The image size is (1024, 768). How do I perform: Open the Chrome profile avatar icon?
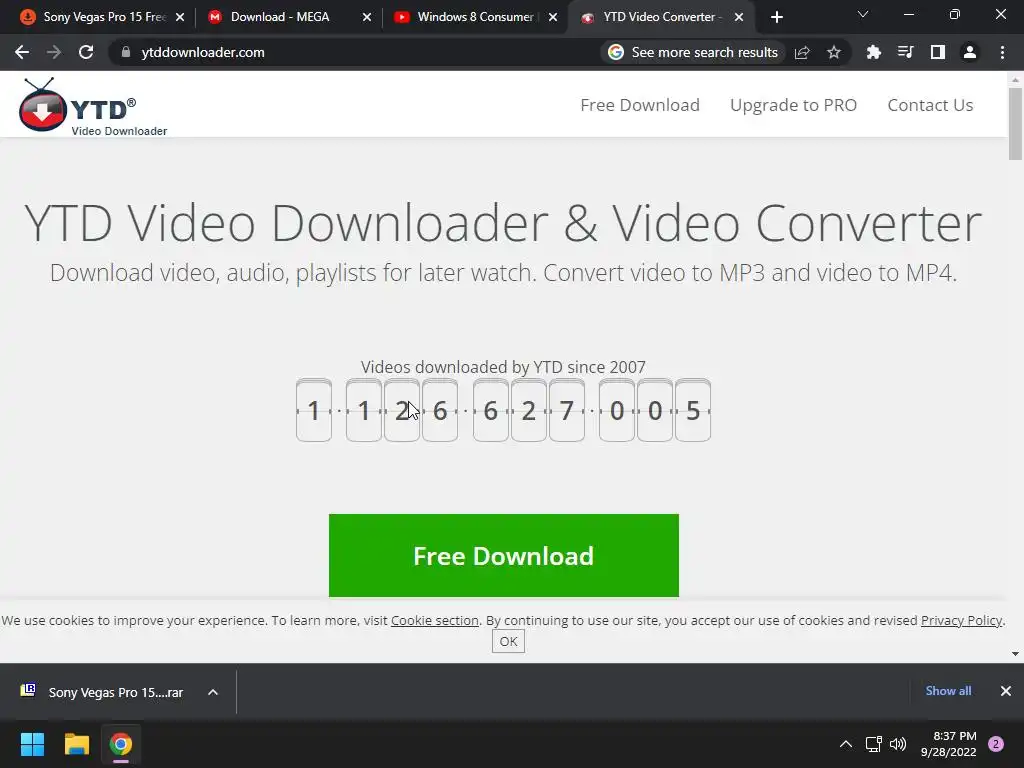(970, 52)
